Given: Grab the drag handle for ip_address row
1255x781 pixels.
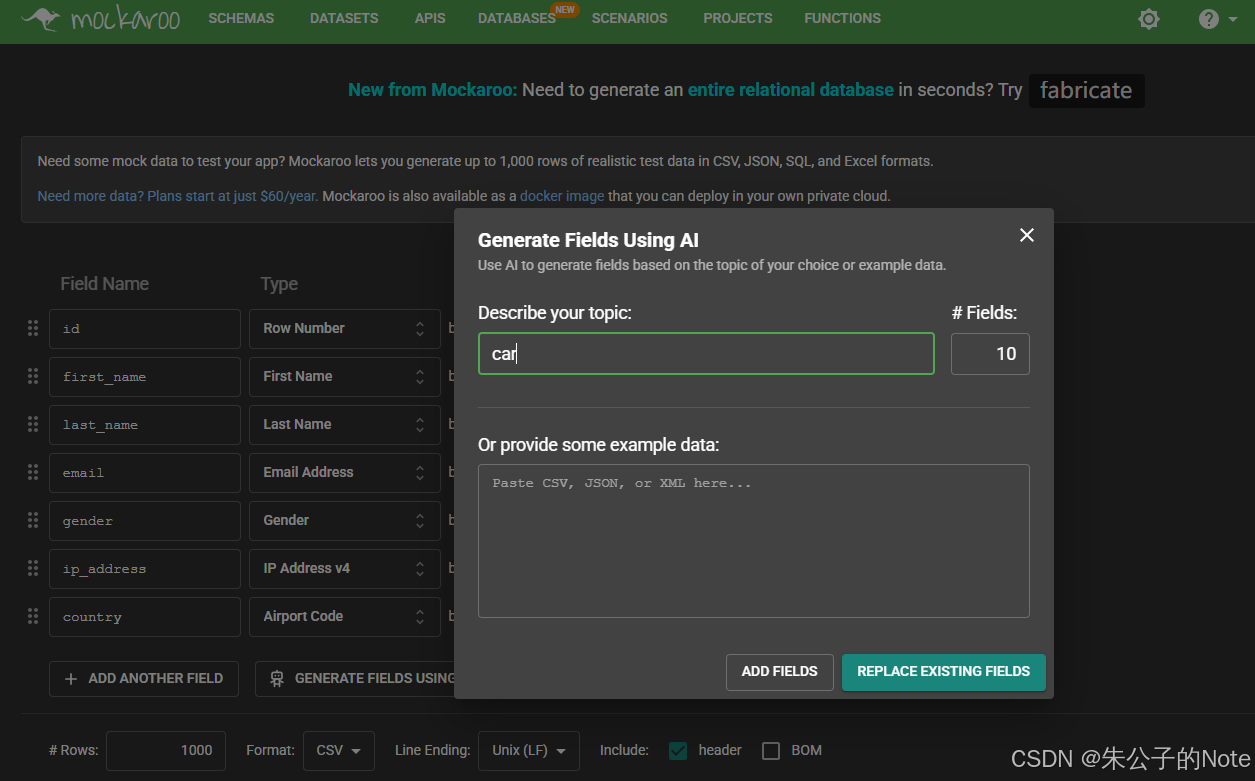Looking at the screenshot, I should tap(33, 568).
